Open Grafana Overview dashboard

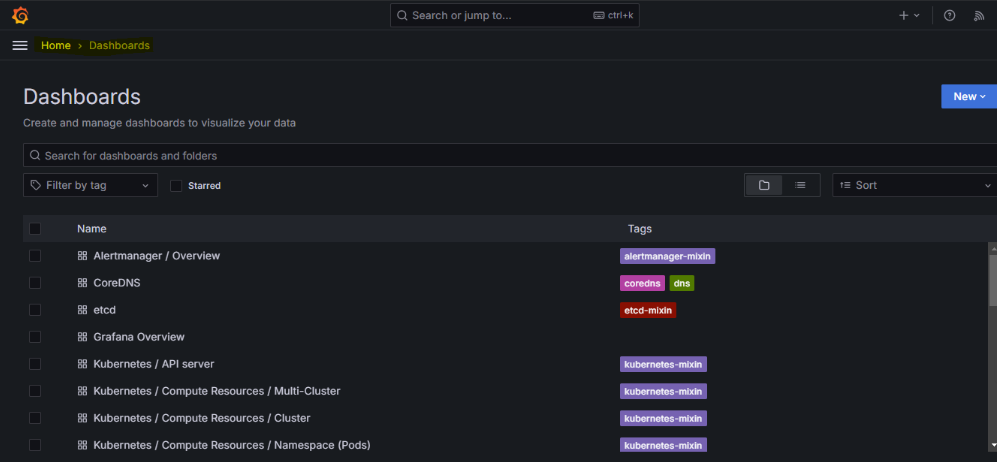click(139, 337)
